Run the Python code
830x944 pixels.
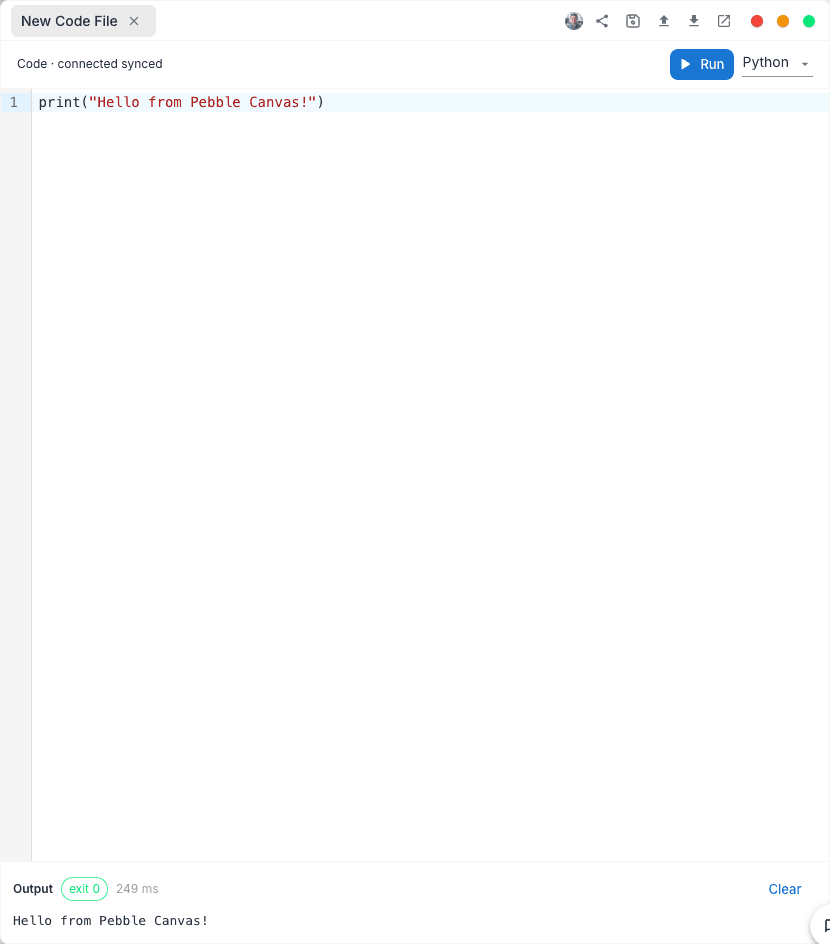click(x=702, y=64)
